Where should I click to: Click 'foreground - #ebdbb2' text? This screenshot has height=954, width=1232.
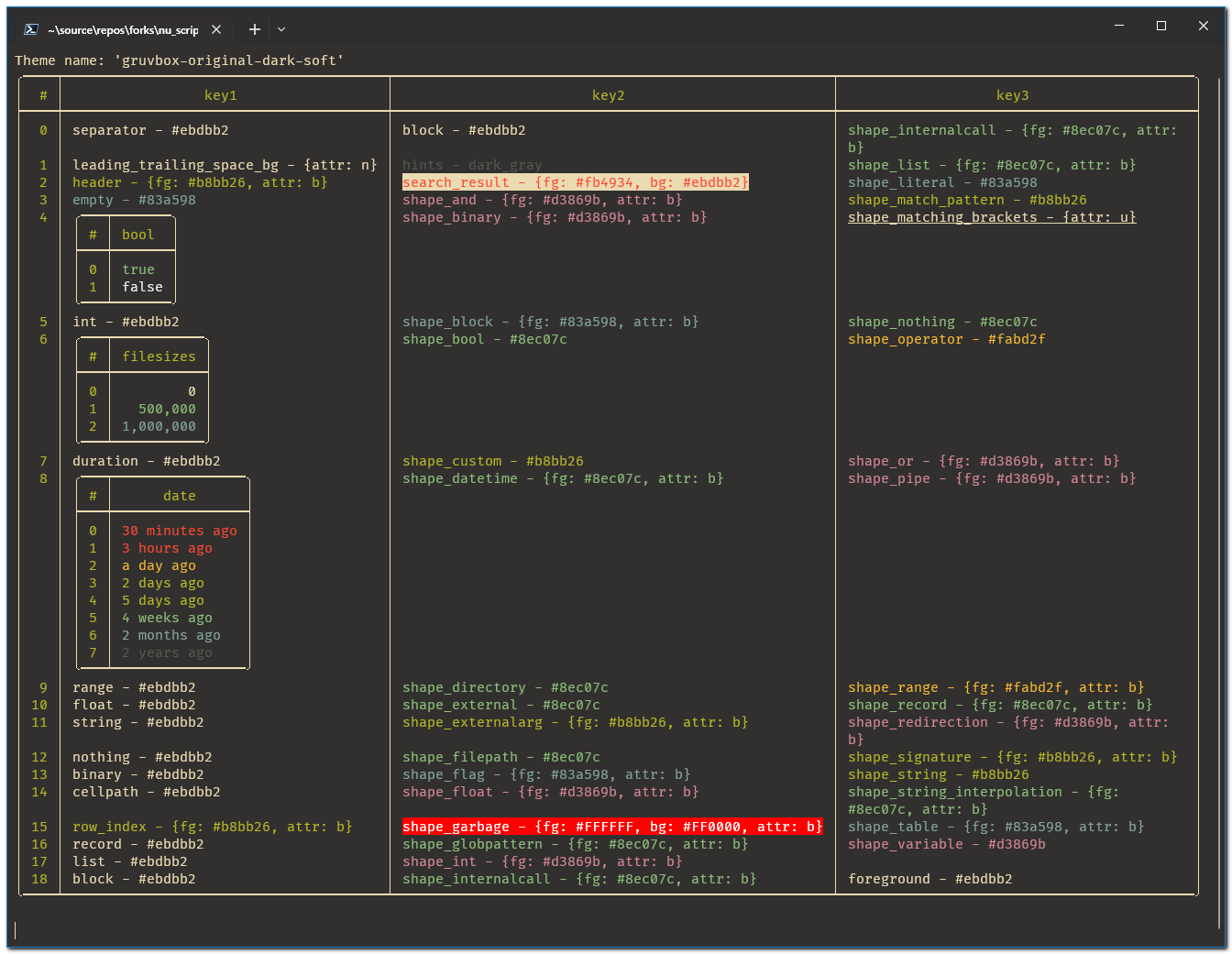point(930,879)
